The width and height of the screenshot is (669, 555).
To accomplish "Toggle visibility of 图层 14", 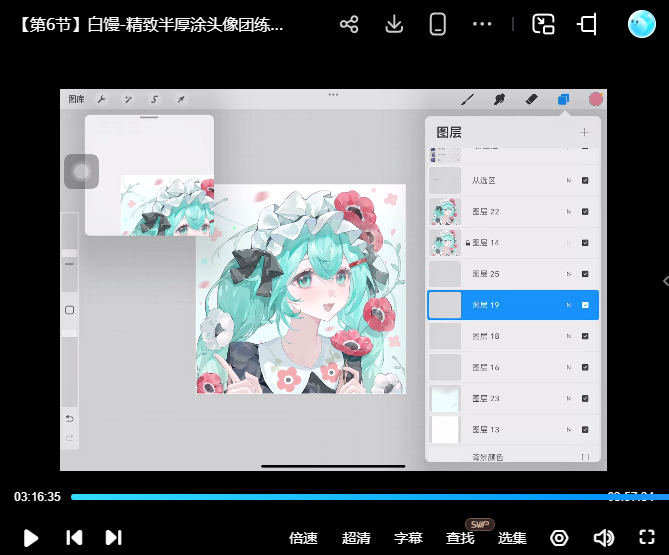I will (585, 243).
